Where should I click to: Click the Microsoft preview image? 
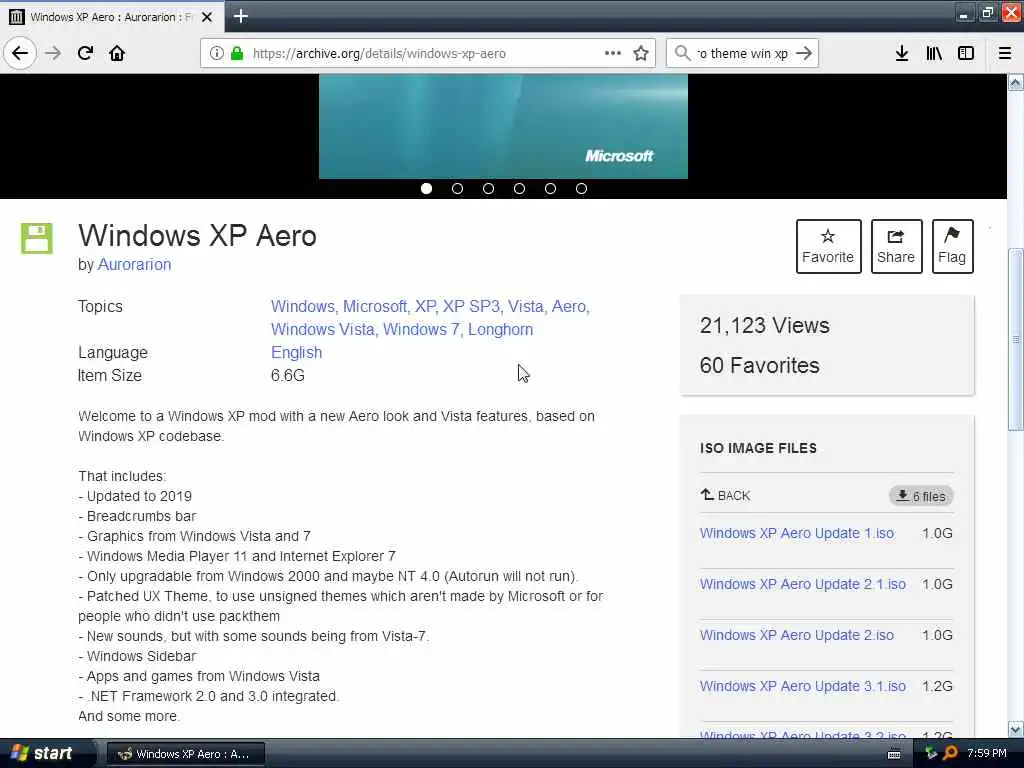tap(503, 126)
